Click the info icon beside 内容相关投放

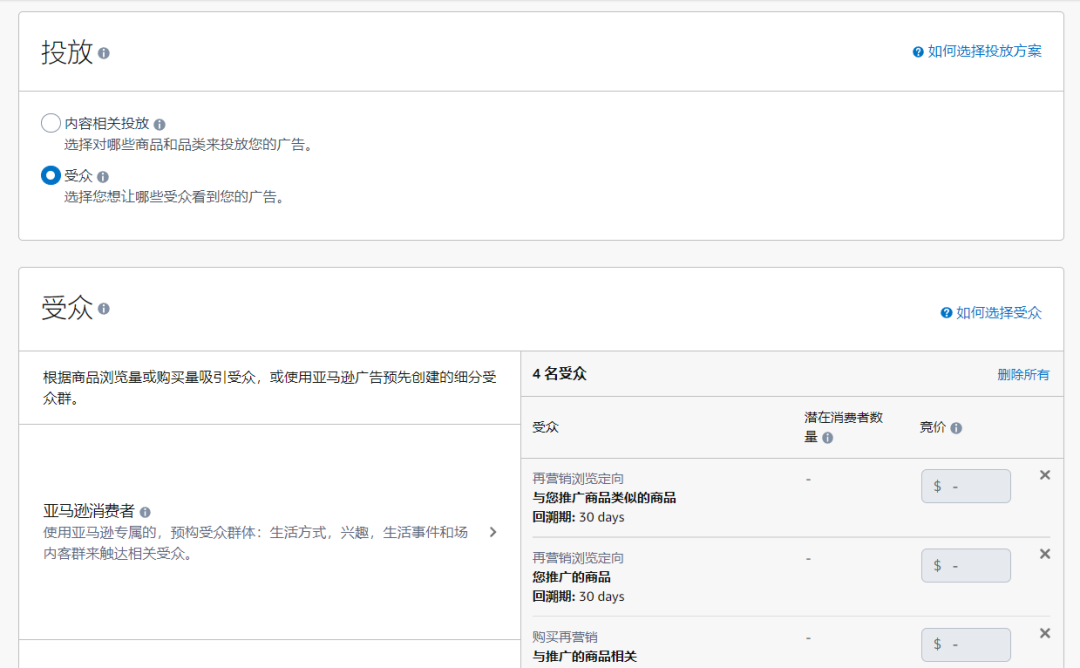click(159, 125)
